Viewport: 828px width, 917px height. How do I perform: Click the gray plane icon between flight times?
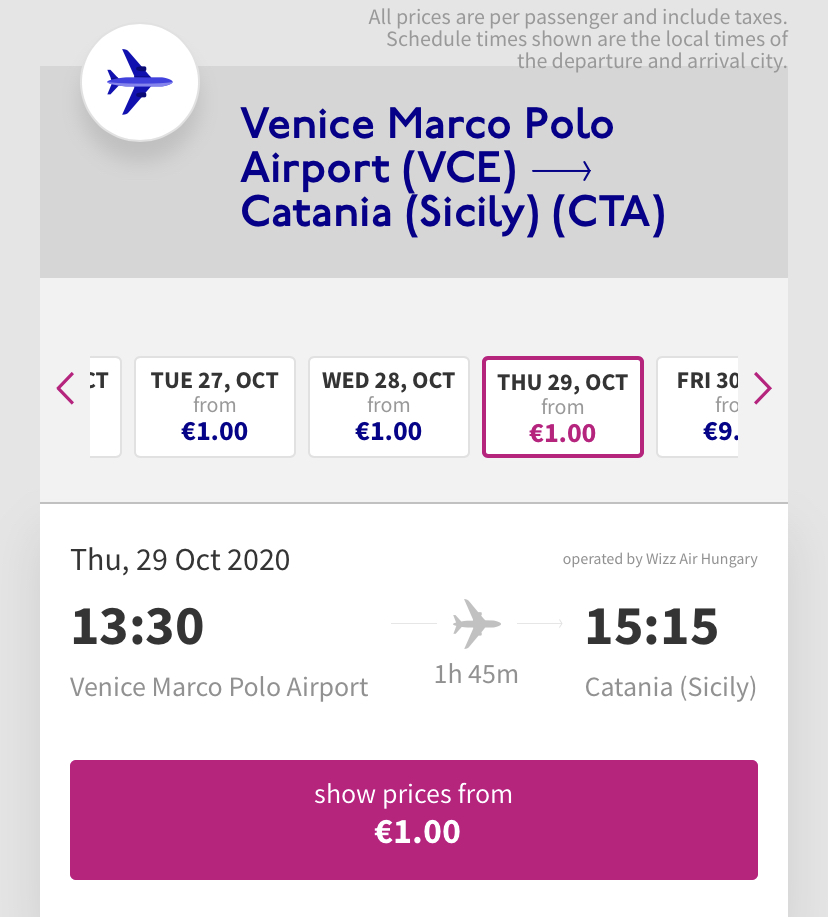pyautogui.click(x=476, y=624)
